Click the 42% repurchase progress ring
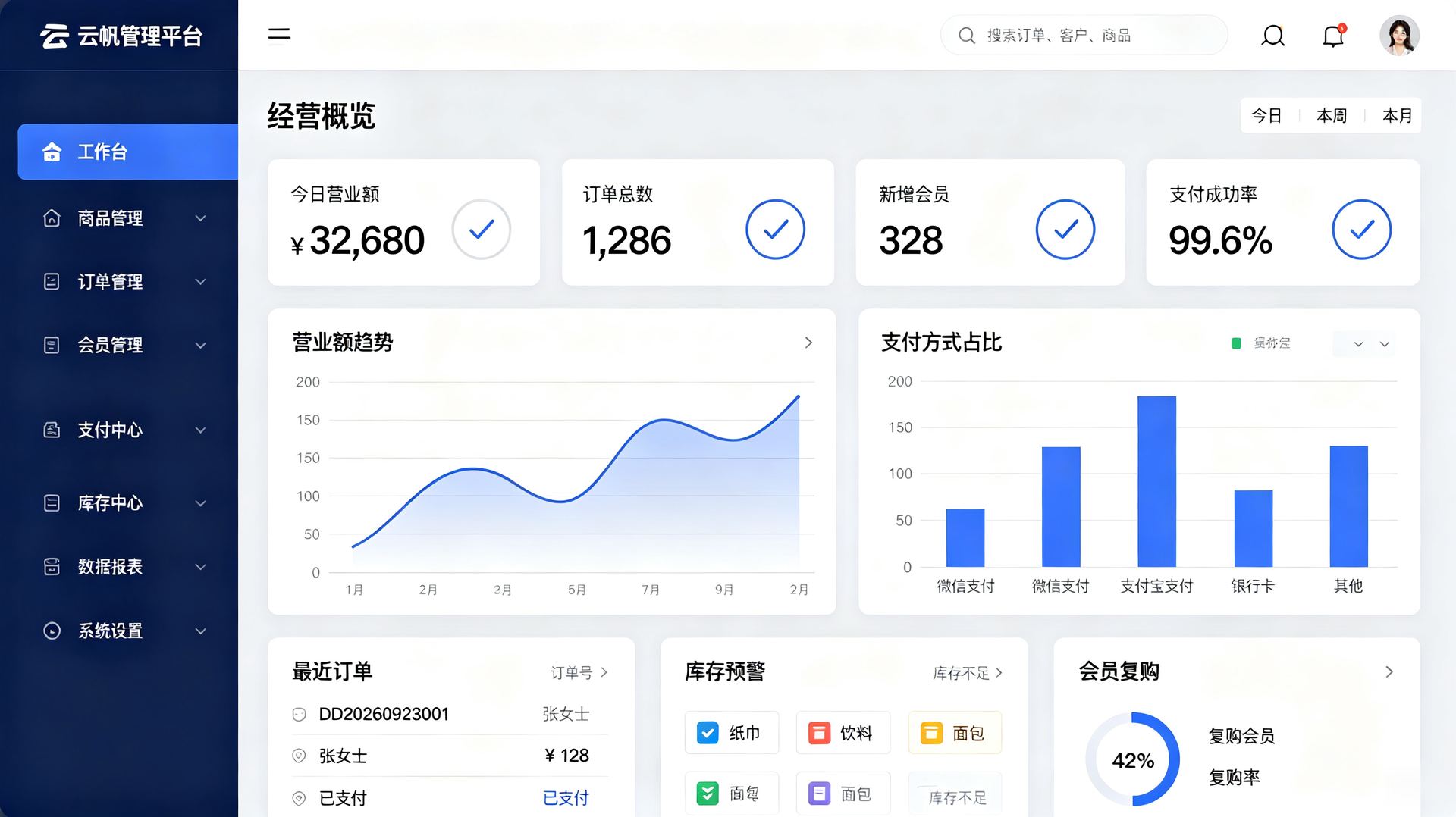This screenshot has width=1456, height=817. 1133,759
